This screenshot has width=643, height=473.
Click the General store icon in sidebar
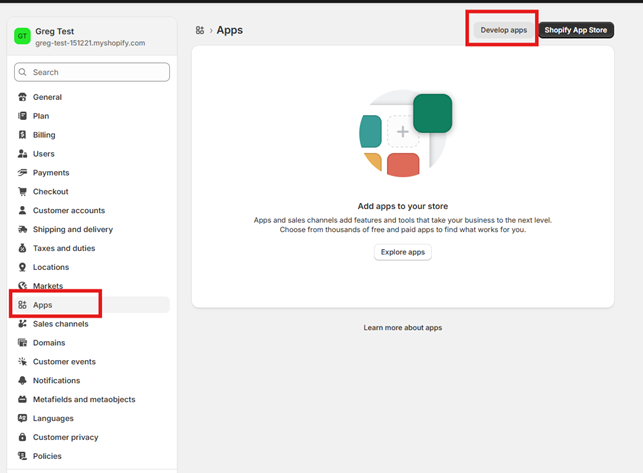tap(23, 97)
